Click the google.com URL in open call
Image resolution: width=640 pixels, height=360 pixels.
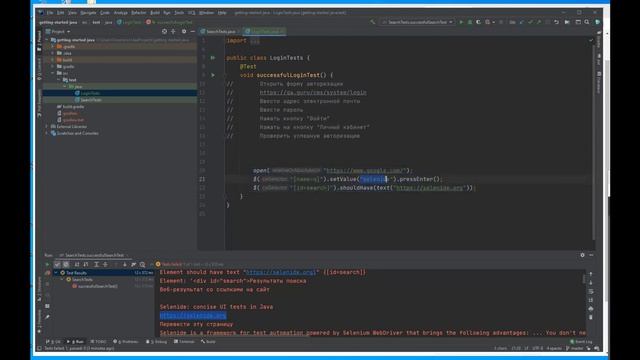point(365,171)
